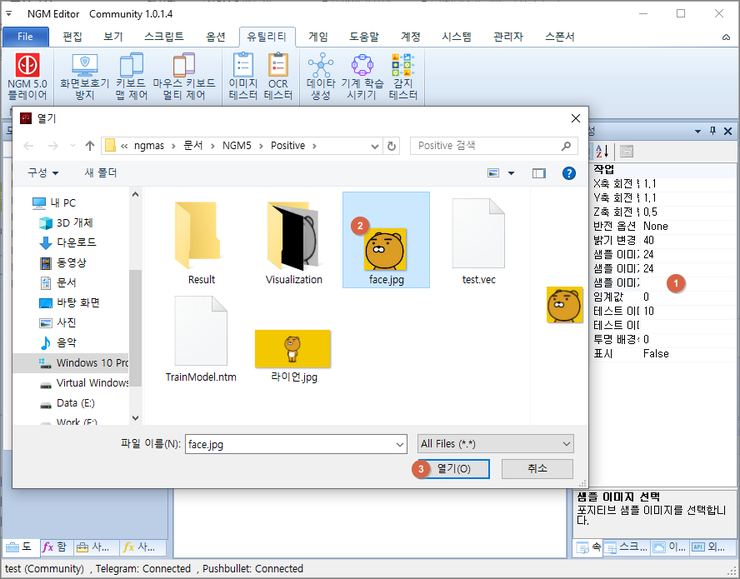Open 마우스 키보드 멀티 제어 tool
This screenshot has width=740, height=579.
coord(184,76)
